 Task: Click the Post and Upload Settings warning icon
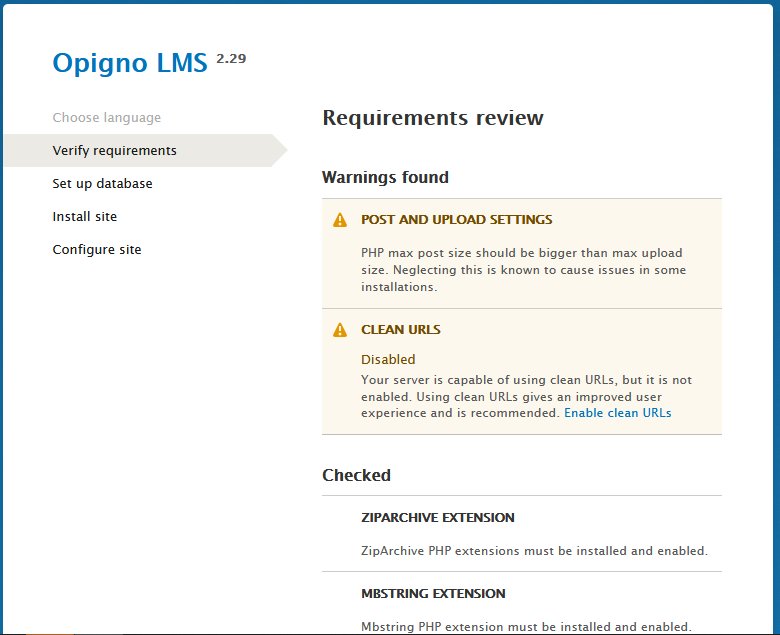point(340,220)
